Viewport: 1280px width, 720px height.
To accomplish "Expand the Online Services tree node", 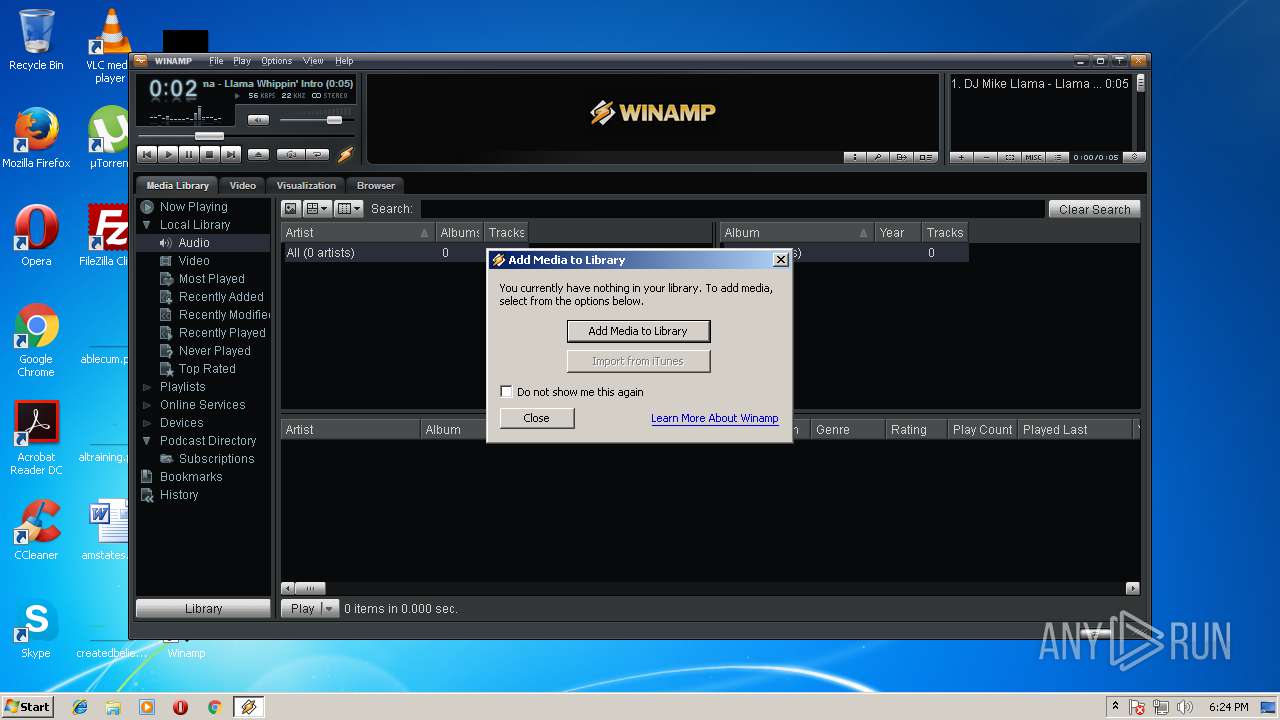I will 147,405.
